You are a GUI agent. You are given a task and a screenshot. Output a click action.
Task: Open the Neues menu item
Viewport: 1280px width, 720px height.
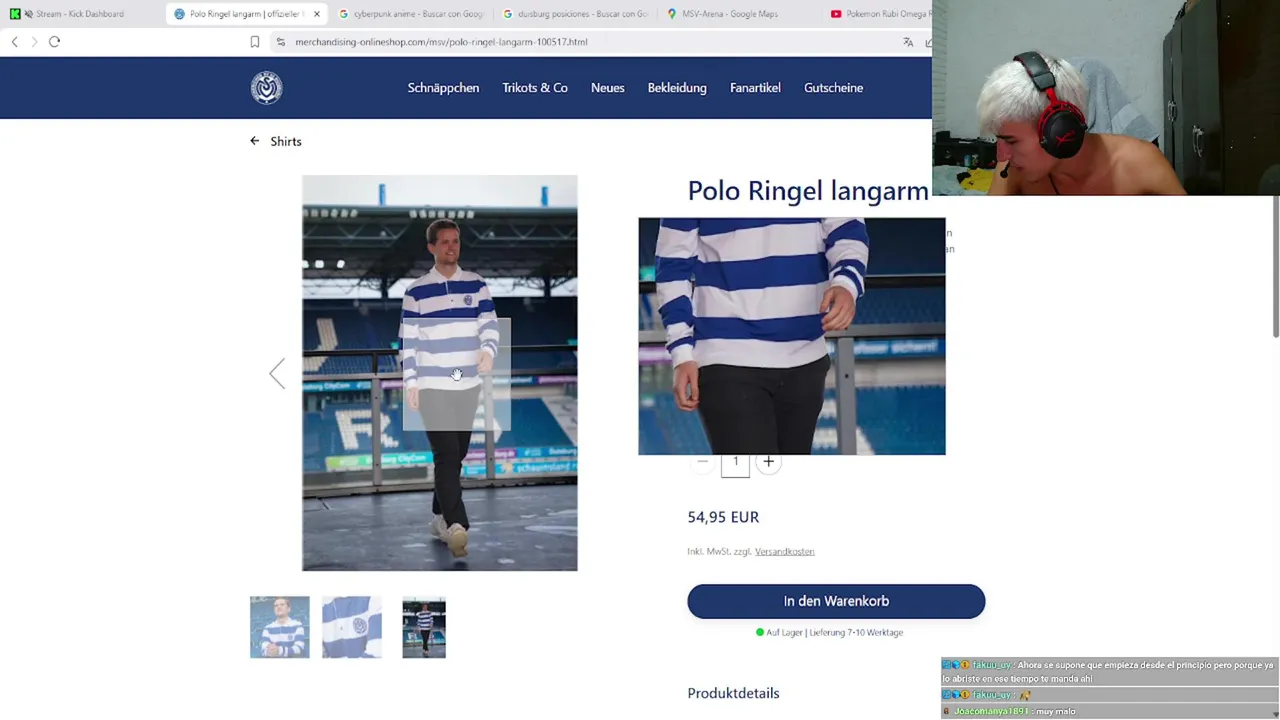click(607, 88)
